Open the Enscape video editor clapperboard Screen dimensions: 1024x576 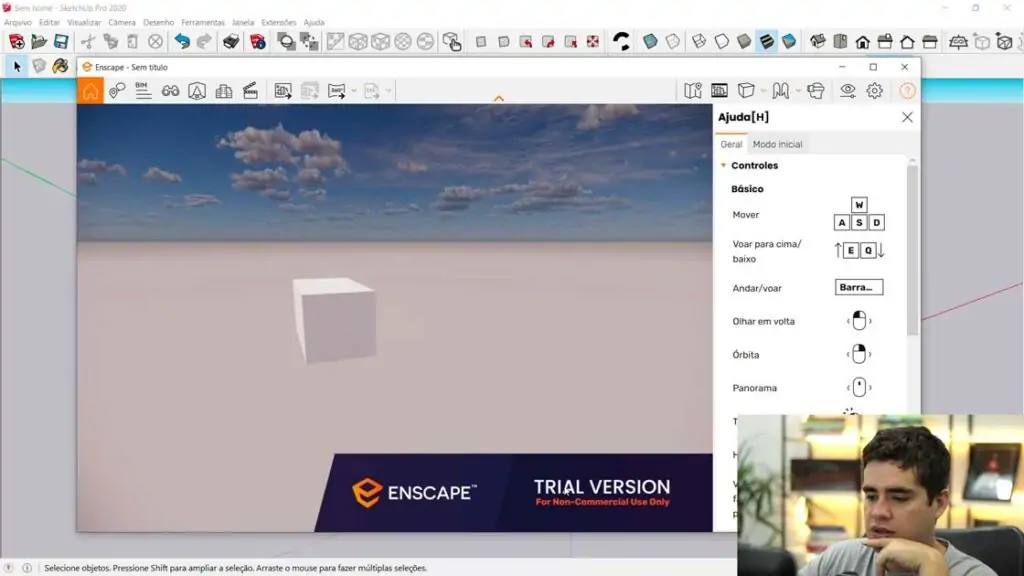(250, 90)
